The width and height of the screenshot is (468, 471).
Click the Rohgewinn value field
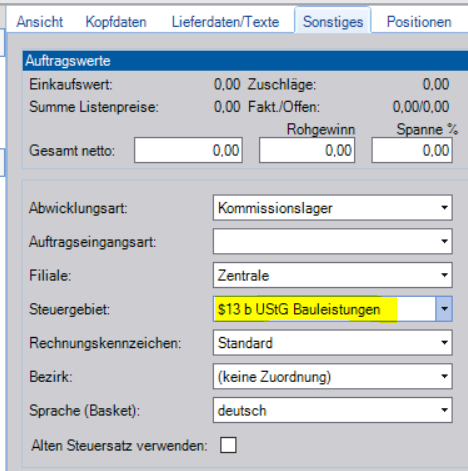(x=307, y=150)
